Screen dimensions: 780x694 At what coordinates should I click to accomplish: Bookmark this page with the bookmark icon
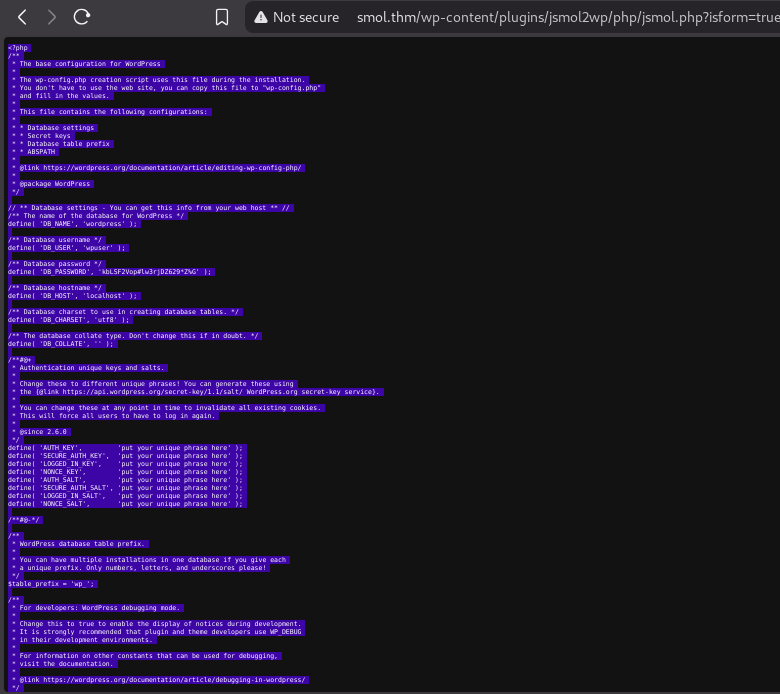(x=222, y=17)
